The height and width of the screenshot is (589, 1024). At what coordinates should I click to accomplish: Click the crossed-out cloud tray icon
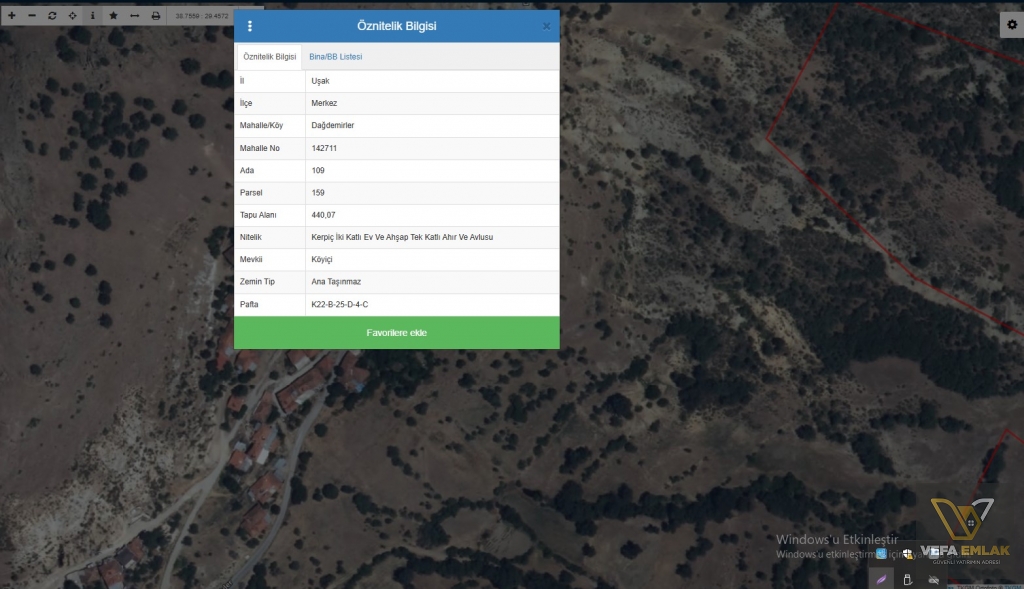pyautogui.click(x=933, y=579)
